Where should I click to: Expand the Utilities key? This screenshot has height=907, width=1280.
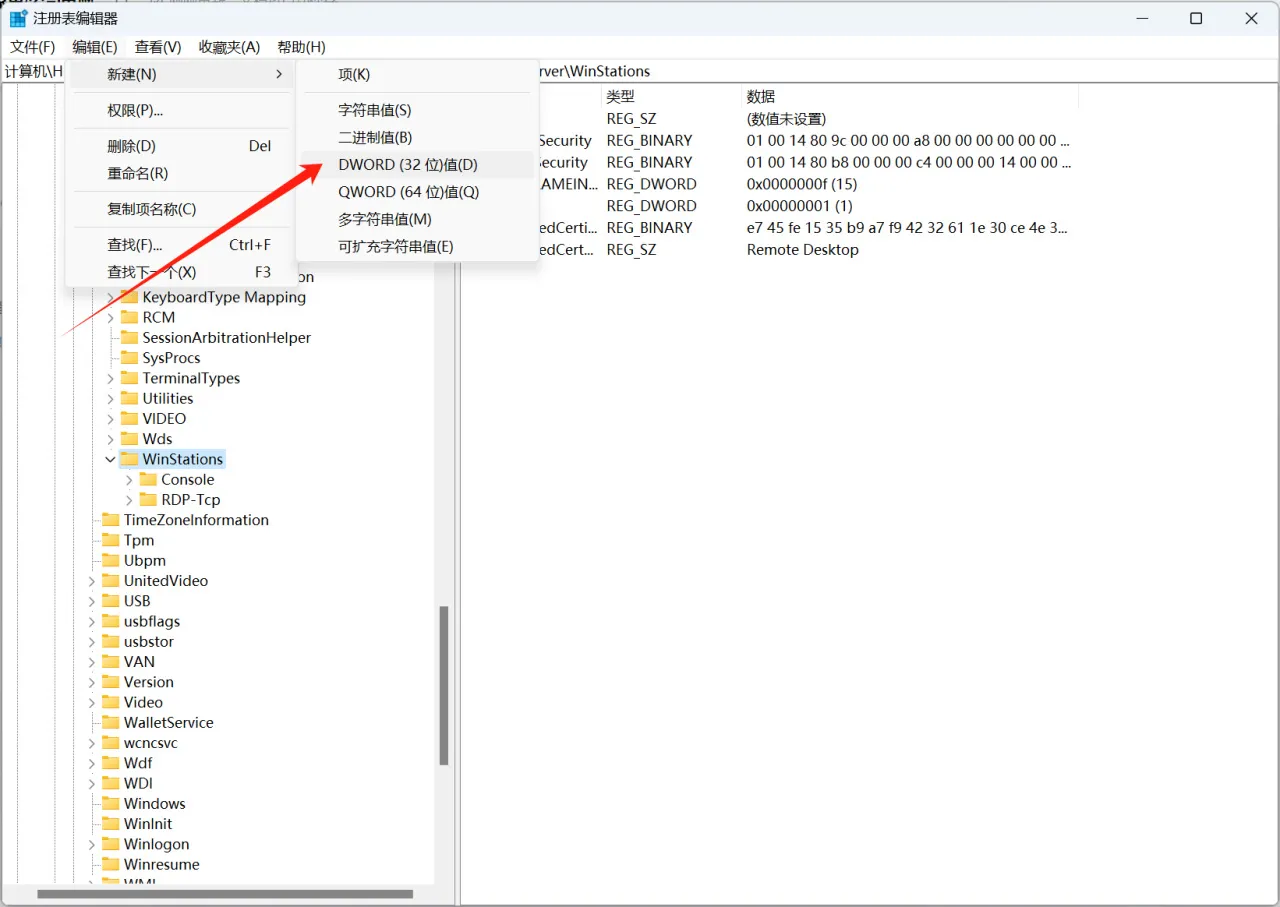110,398
